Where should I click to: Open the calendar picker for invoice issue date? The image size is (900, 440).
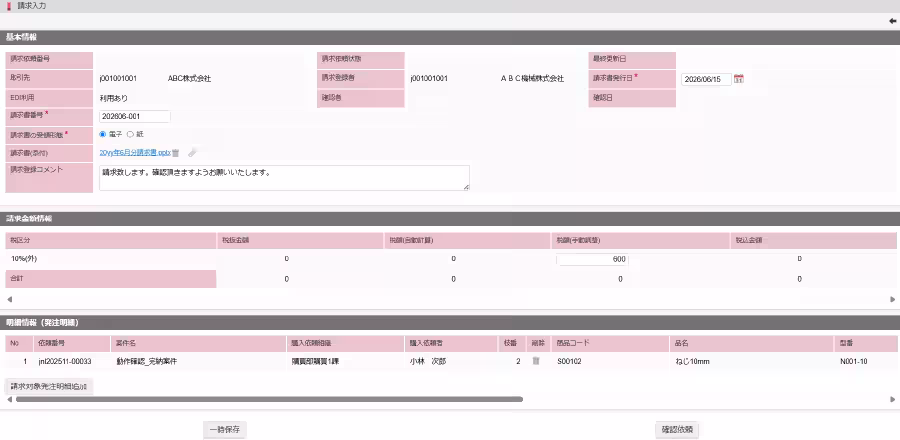(739, 79)
